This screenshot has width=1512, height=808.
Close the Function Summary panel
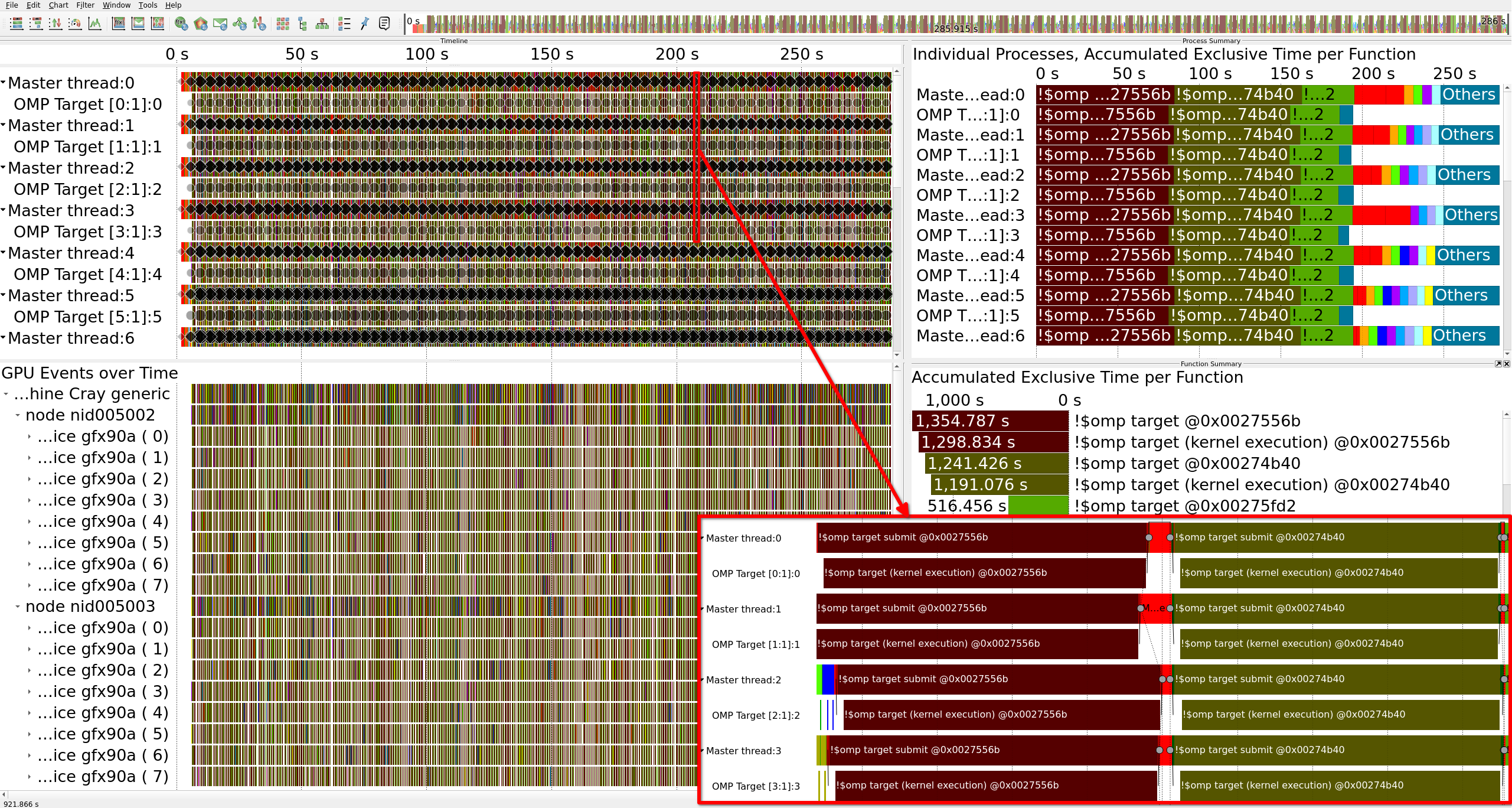(1506, 364)
